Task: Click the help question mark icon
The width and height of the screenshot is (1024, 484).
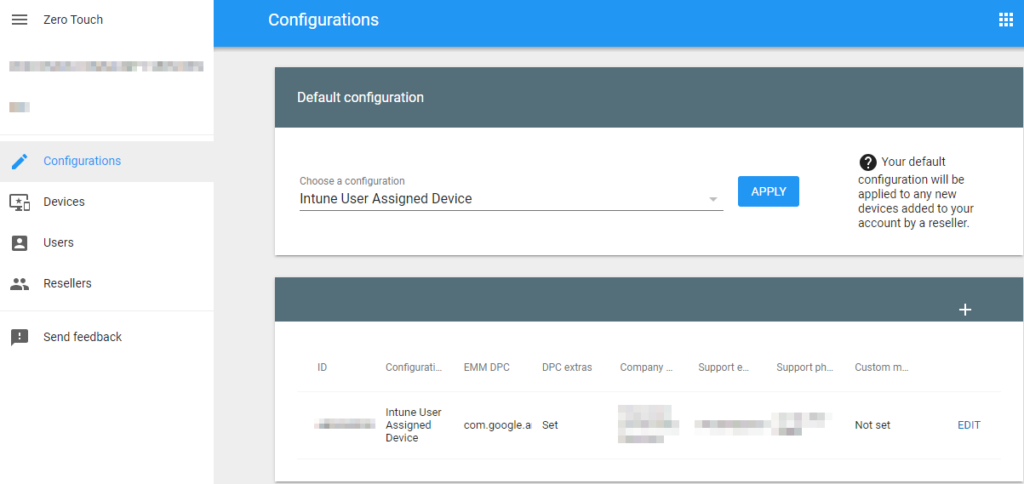Action: (x=867, y=163)
